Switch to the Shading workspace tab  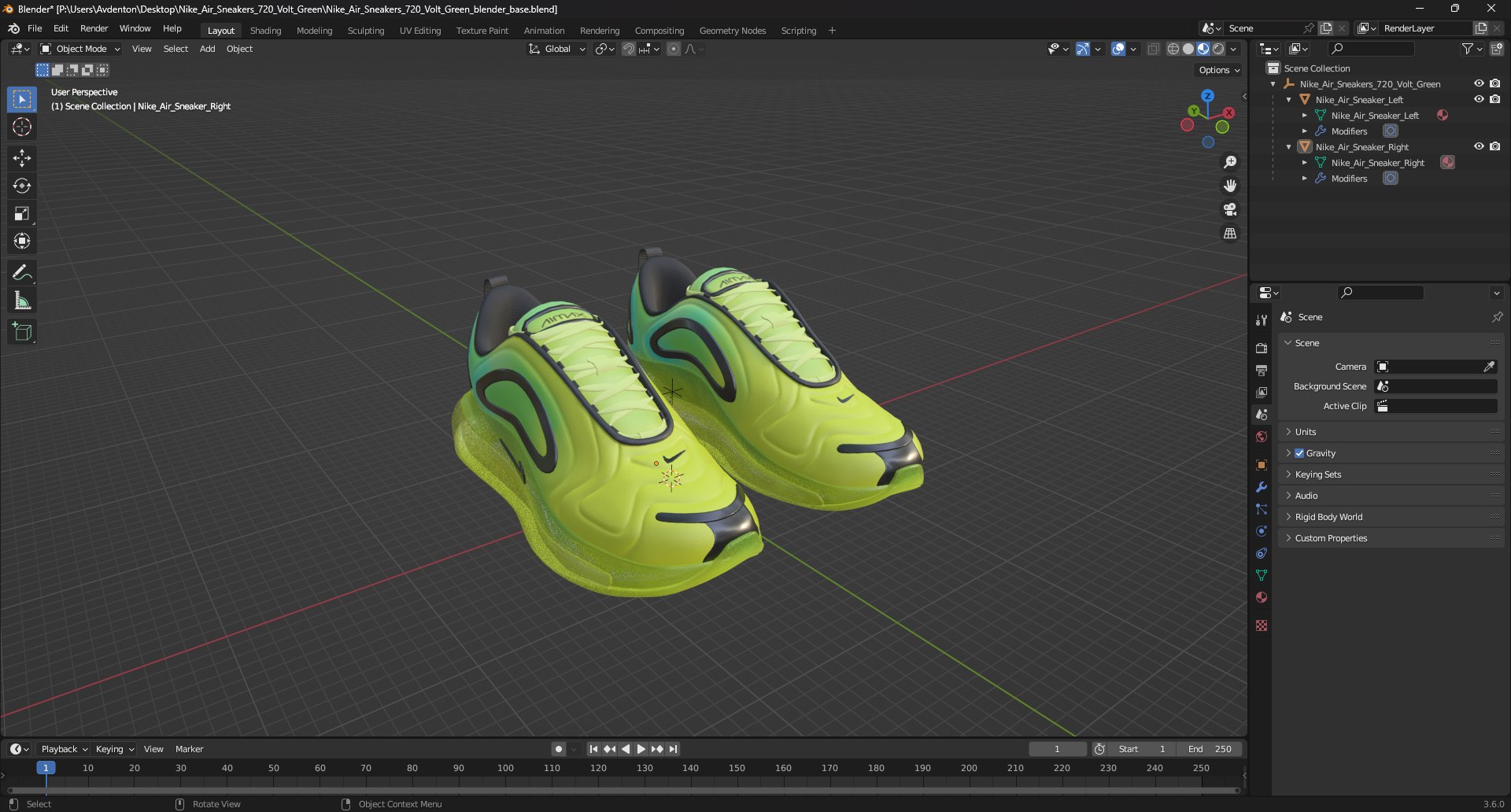(265, 31)
